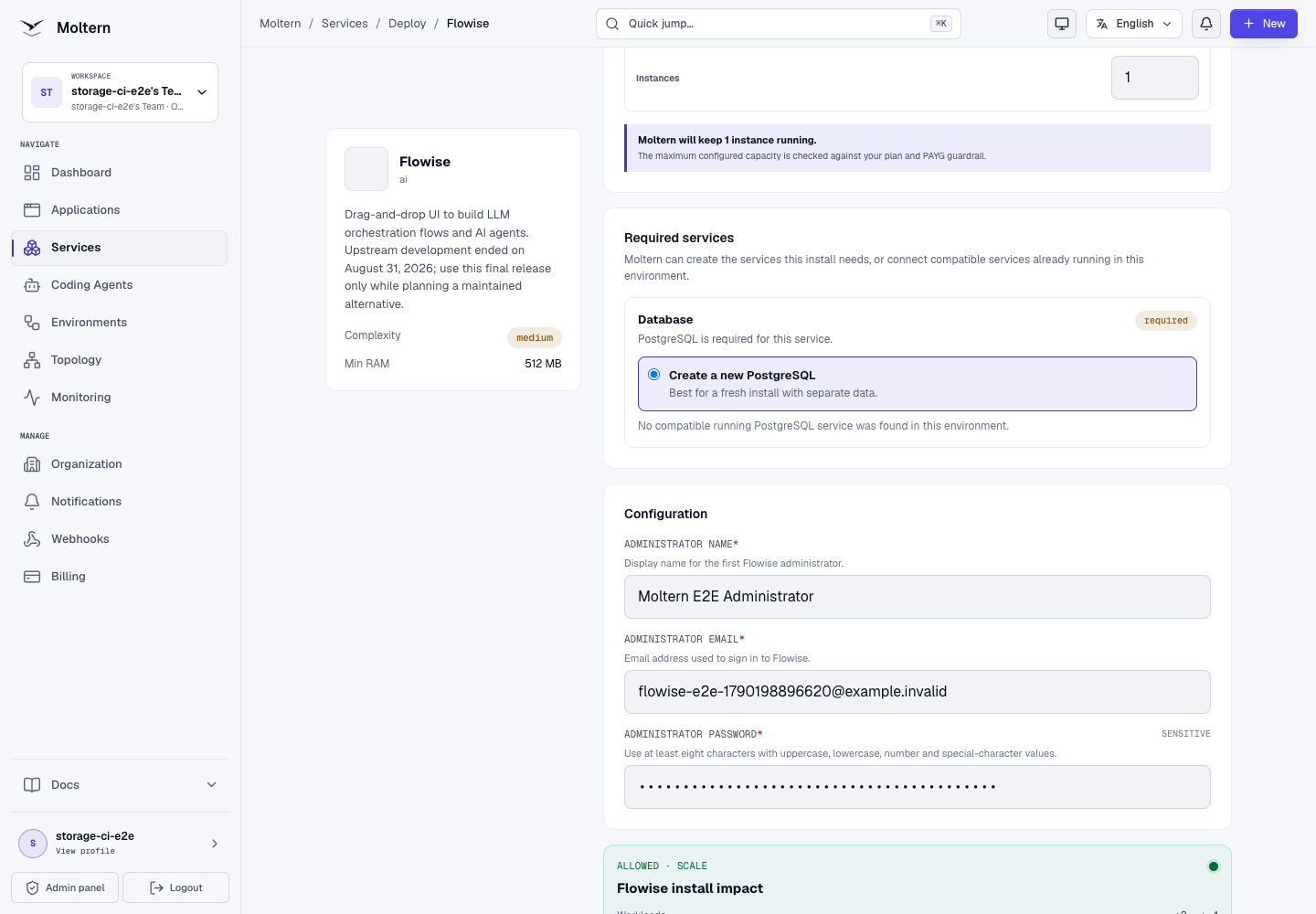Expand the Docs section chevron
Viewport: 1316px width, 914px height.
coord(212,785)
